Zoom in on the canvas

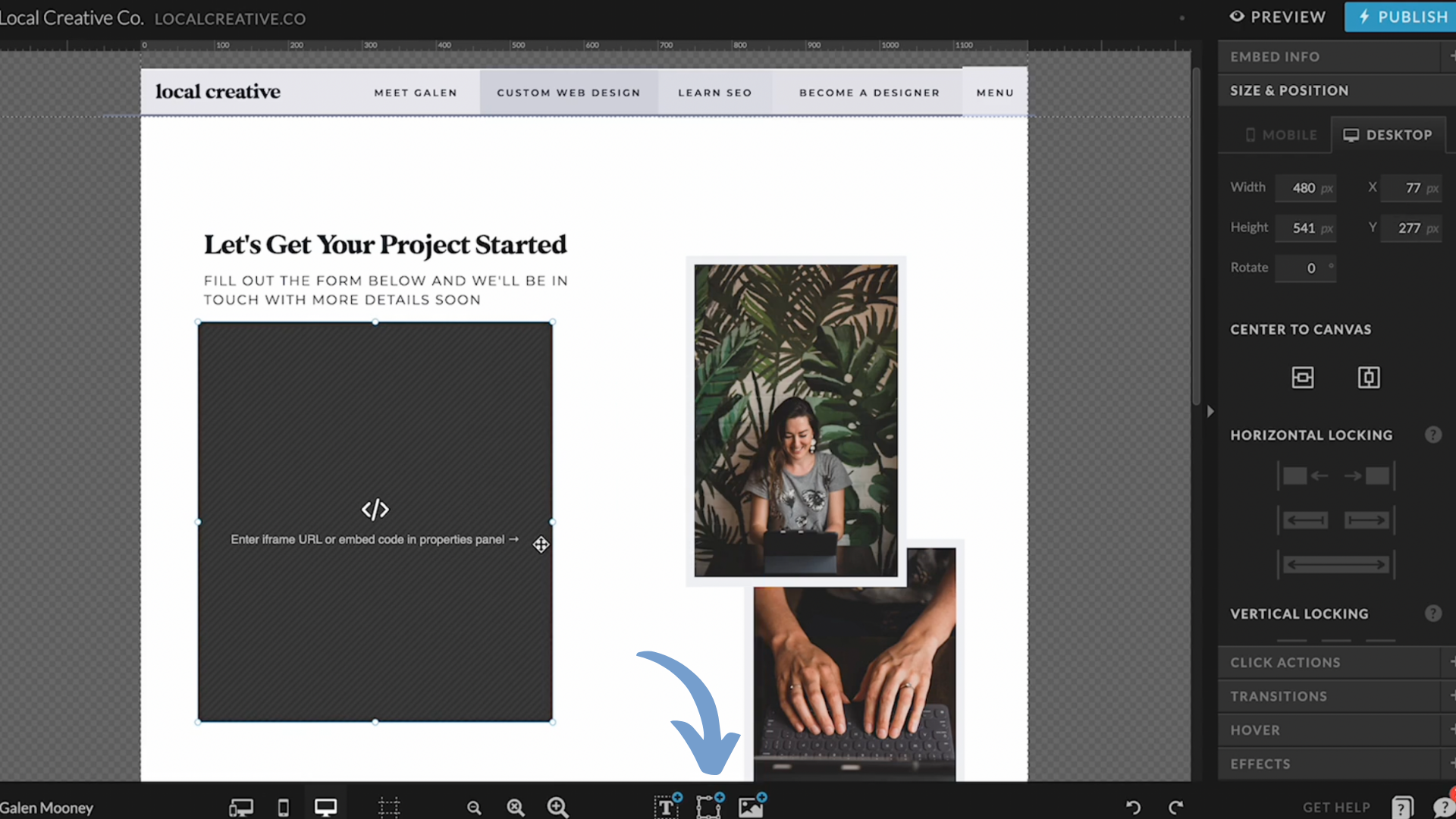558,807
